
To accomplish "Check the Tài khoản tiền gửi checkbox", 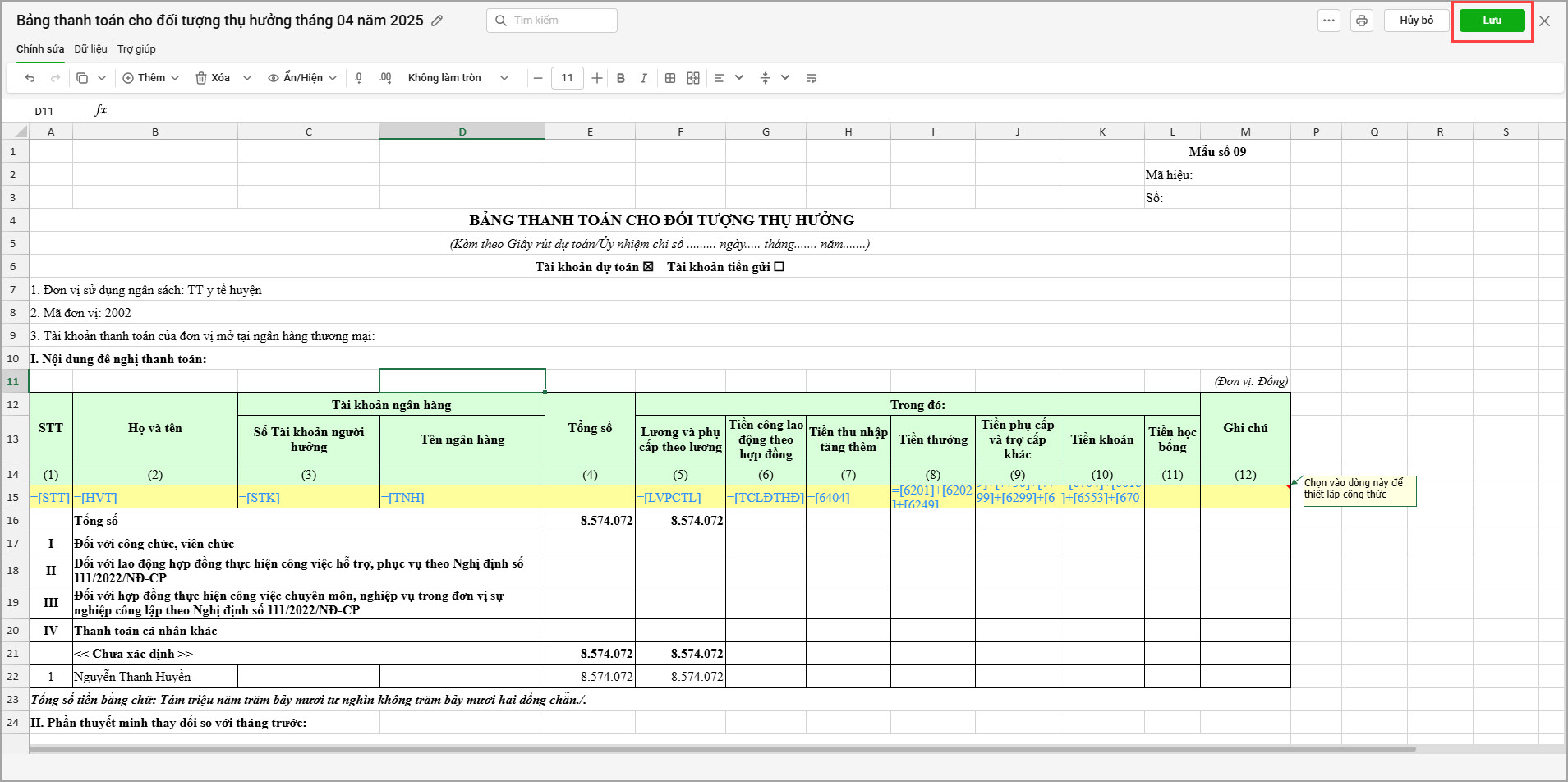I will pos(779,267).
